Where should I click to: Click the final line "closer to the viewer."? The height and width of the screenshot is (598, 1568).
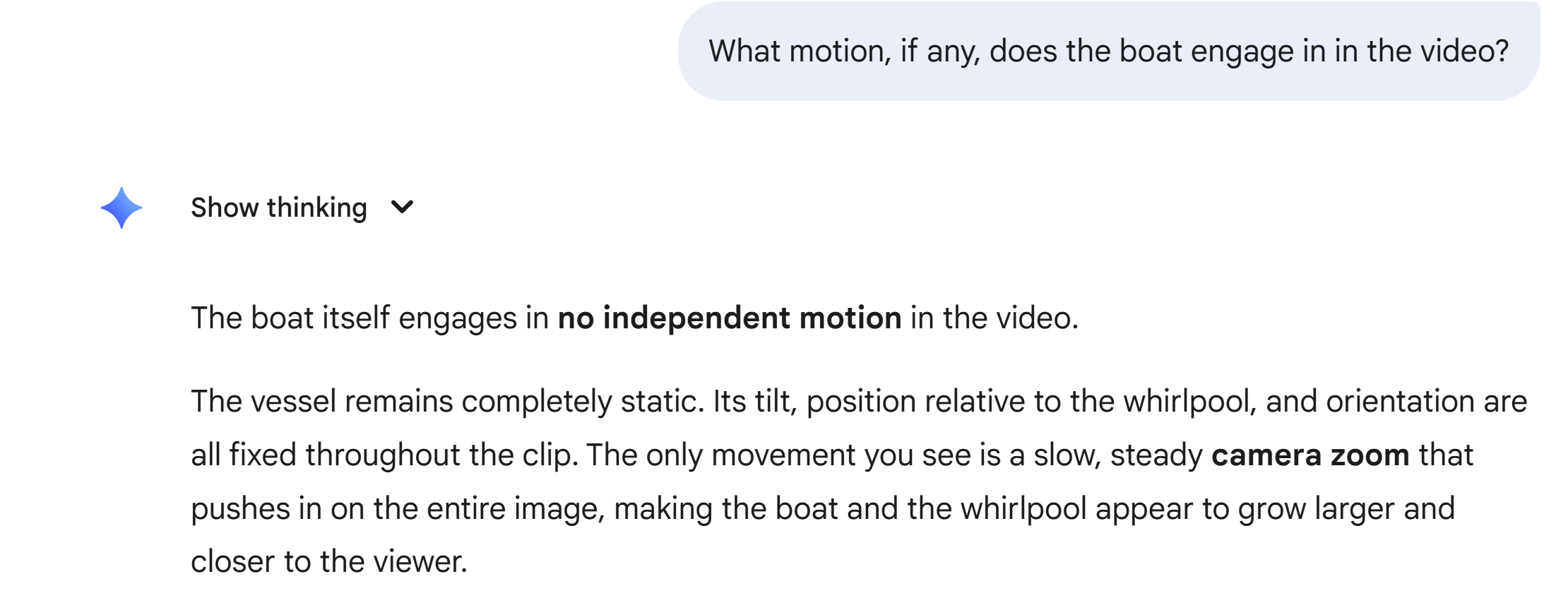pos(329,562)
